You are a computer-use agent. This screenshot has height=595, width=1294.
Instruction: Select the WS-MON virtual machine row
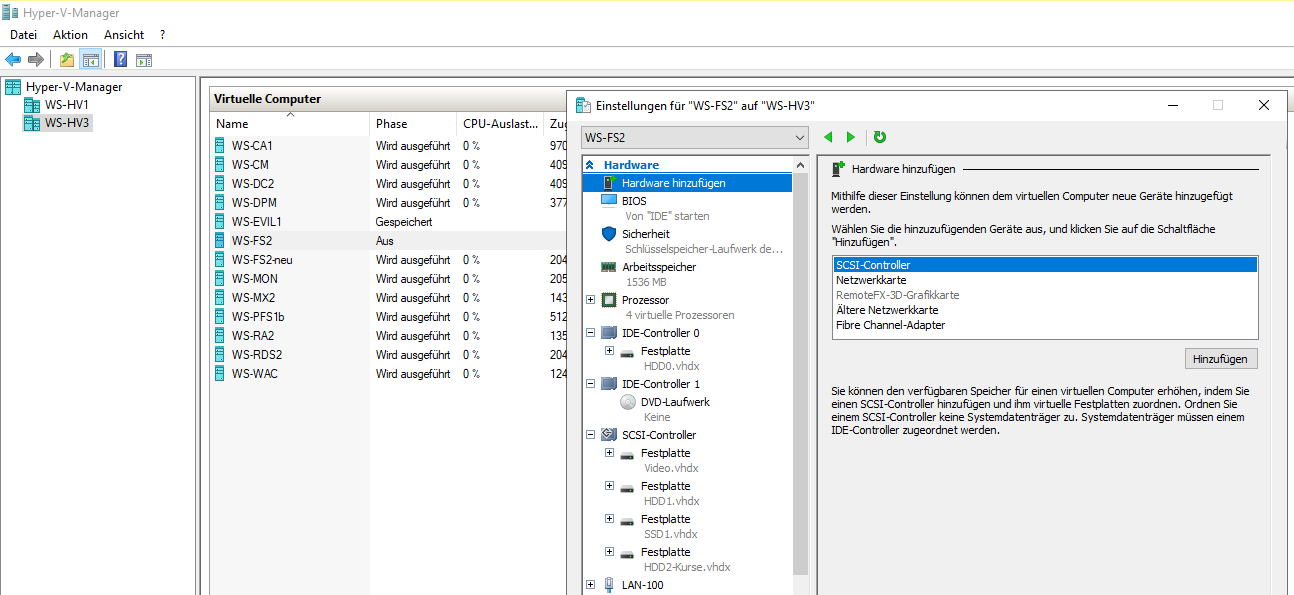pyautogui.click(x=389, y=278)
